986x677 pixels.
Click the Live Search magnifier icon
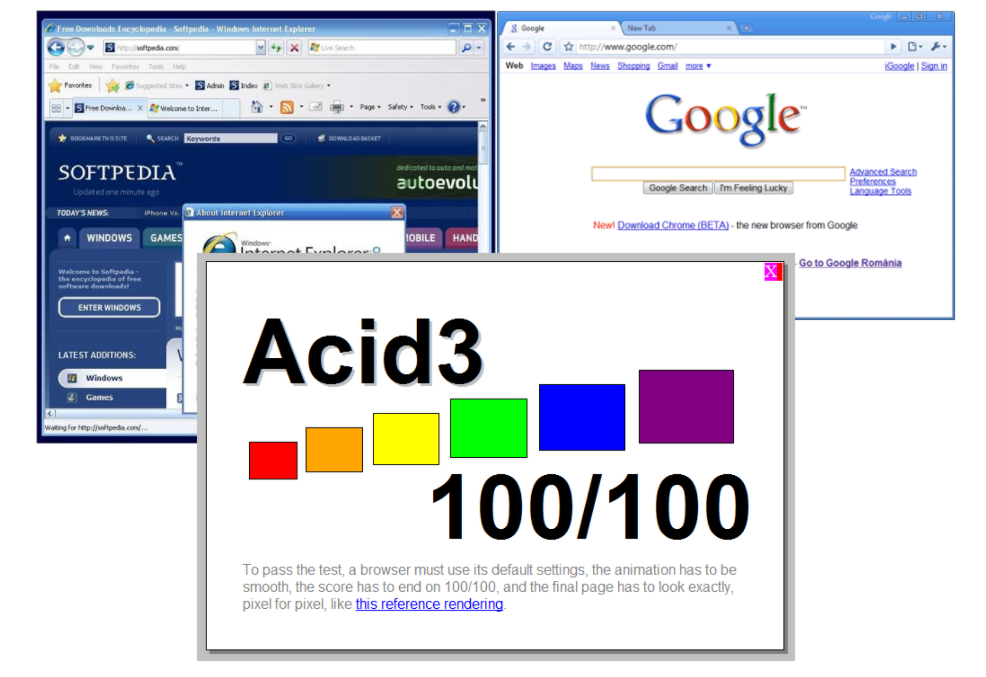(x=466, y=48)
